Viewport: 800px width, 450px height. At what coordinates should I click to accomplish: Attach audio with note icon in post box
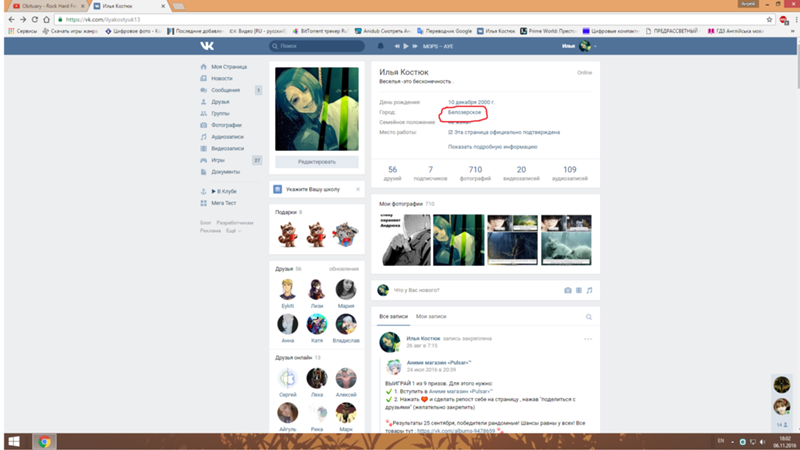589,290
